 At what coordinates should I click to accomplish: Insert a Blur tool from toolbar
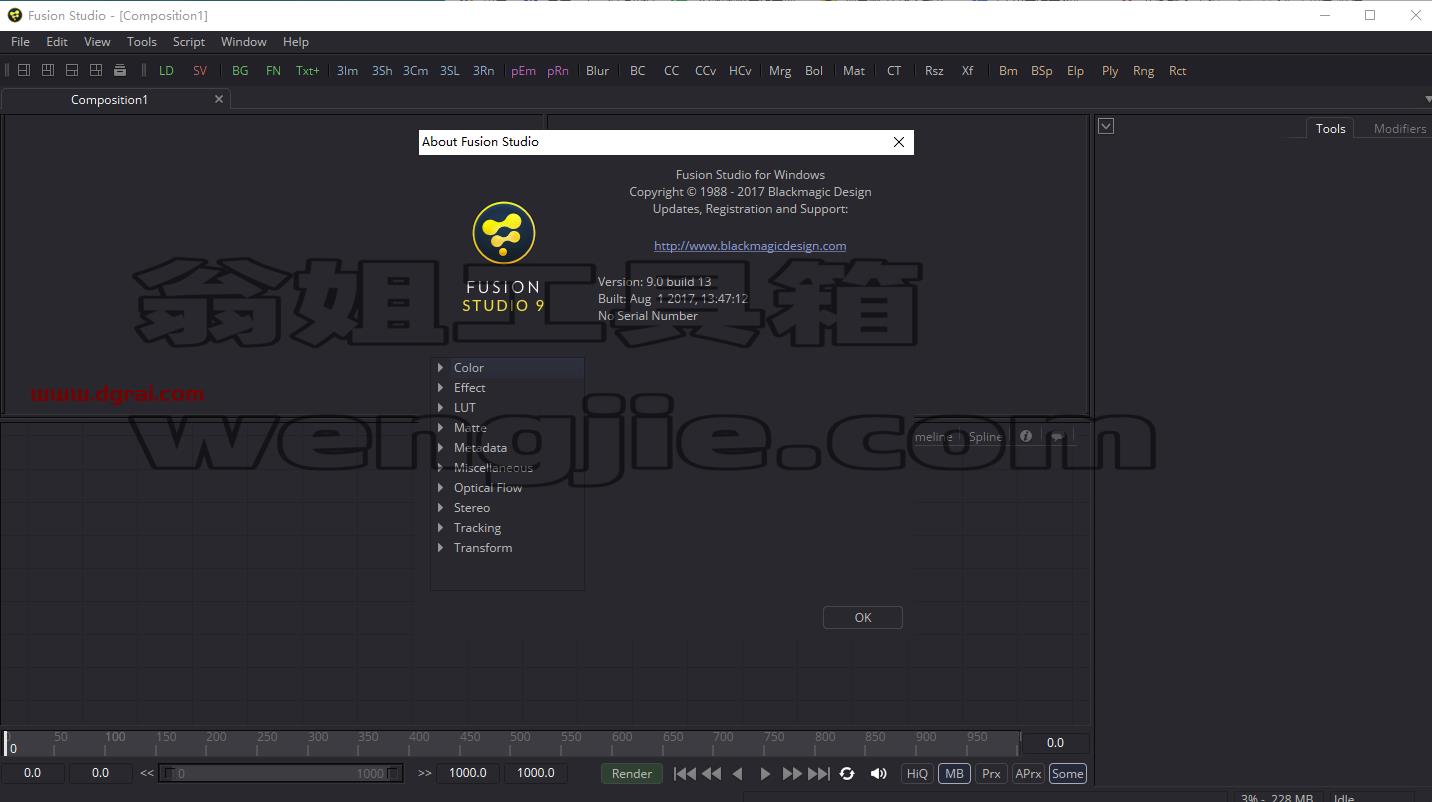tap(597, 71)
